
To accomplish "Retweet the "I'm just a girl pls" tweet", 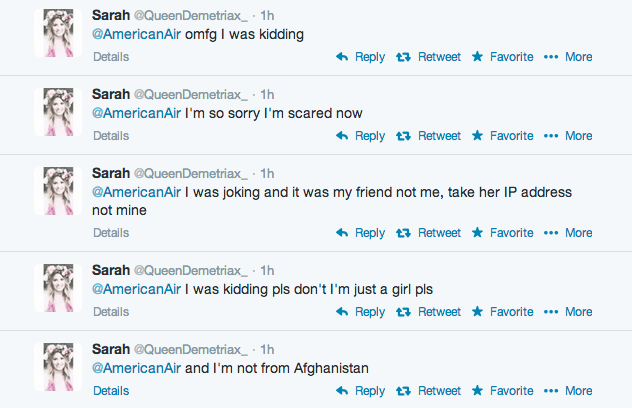I will click(x=429, y=312).
